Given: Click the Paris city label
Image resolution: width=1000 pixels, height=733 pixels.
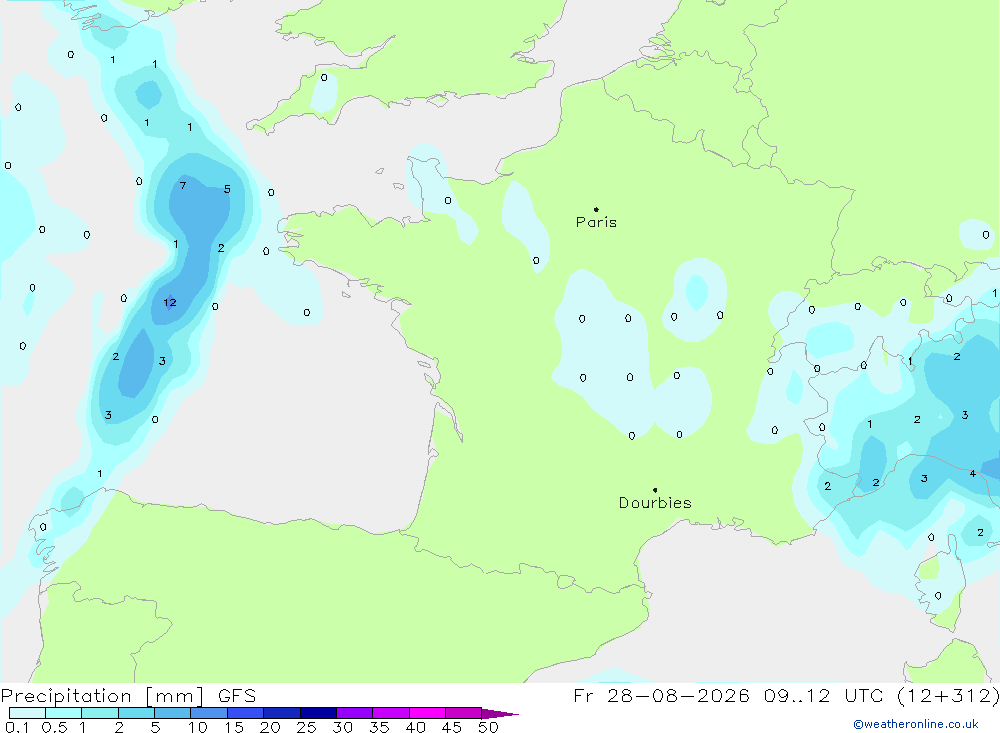Looking at the screenshot, I should tap(596, 222).
